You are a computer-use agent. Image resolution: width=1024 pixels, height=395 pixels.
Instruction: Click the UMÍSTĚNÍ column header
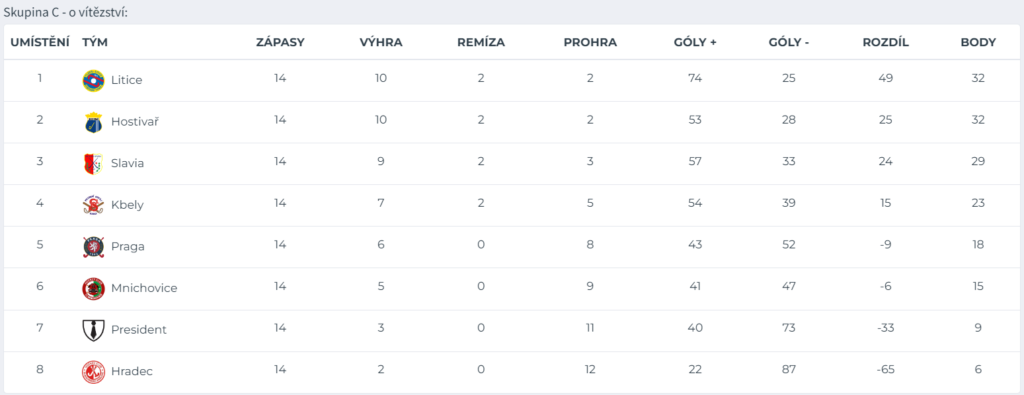tap(40, 42)
